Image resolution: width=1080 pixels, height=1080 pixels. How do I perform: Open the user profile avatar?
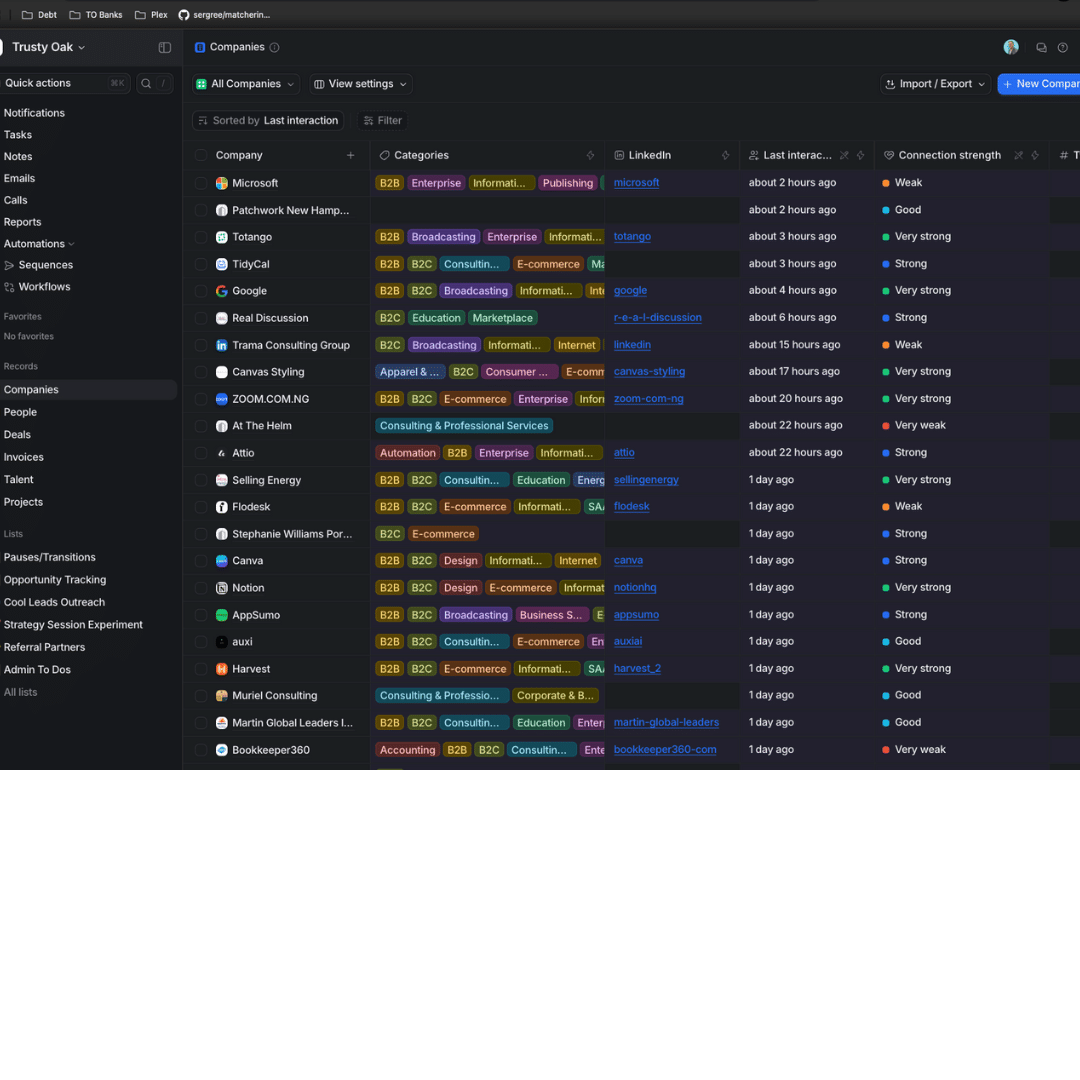(1010, 48)
